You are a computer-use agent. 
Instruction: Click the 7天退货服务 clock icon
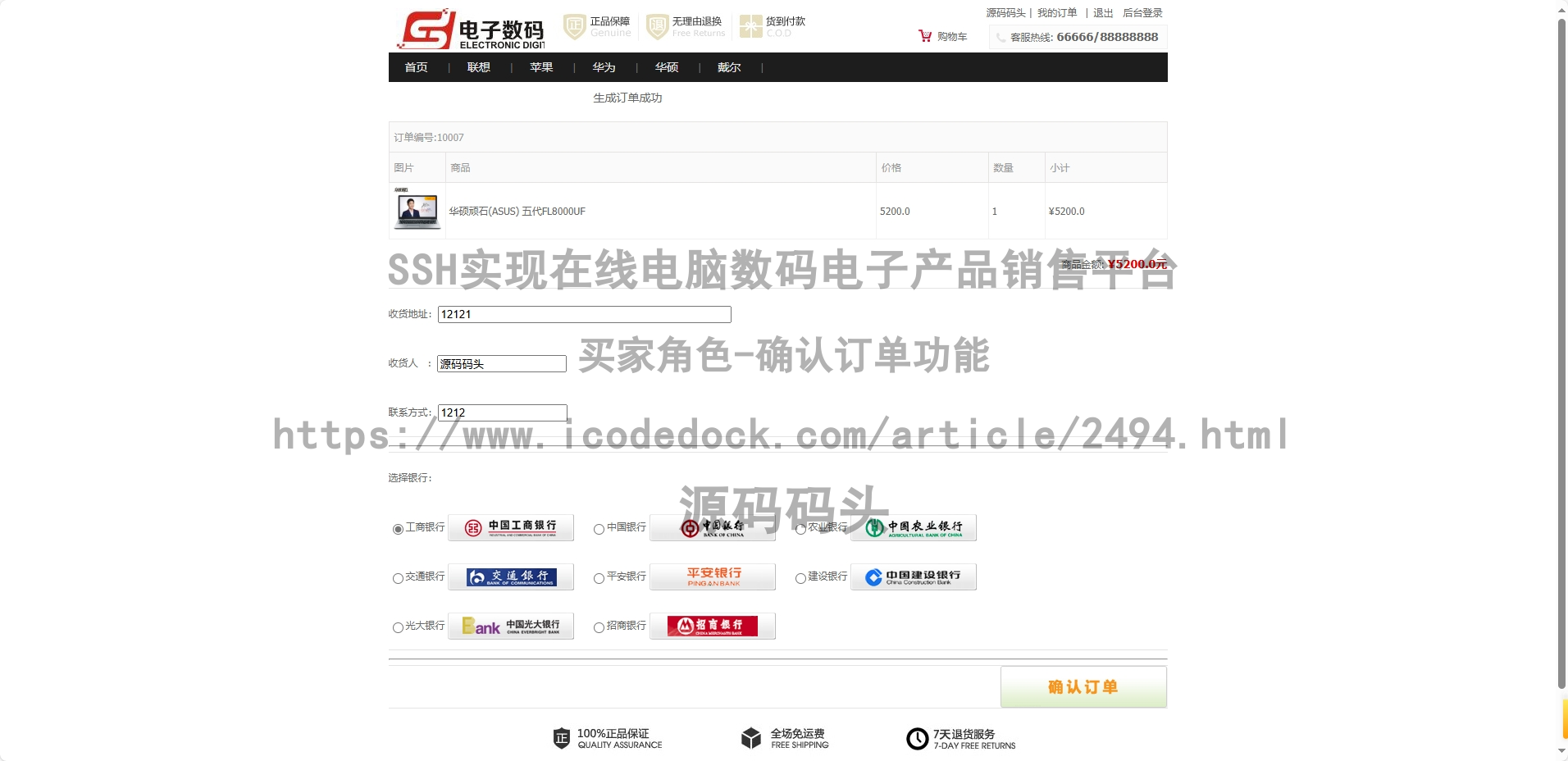click(917, 739)
